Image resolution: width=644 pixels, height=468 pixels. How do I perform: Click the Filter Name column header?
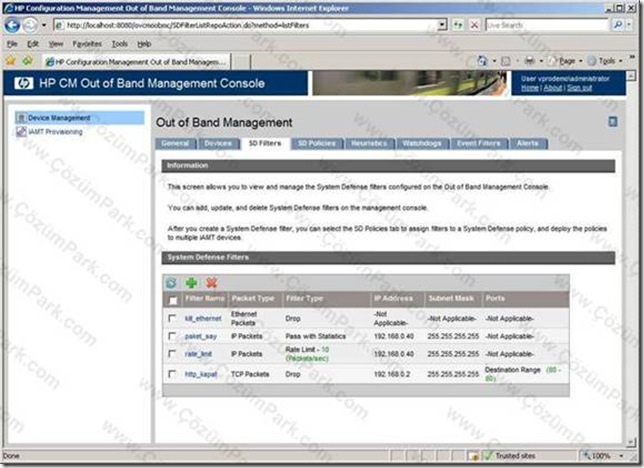click(205, 299)
